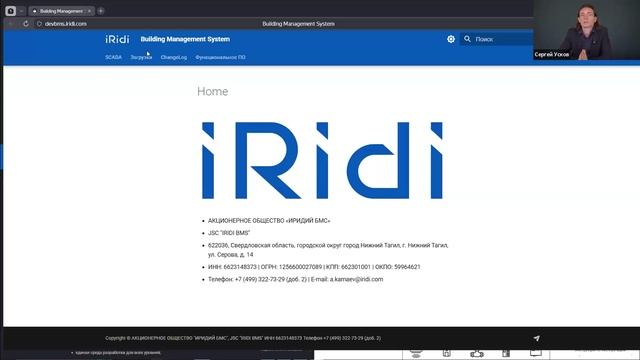
Task: Click the address line starting 622036
Action: (x=328, y=249)
